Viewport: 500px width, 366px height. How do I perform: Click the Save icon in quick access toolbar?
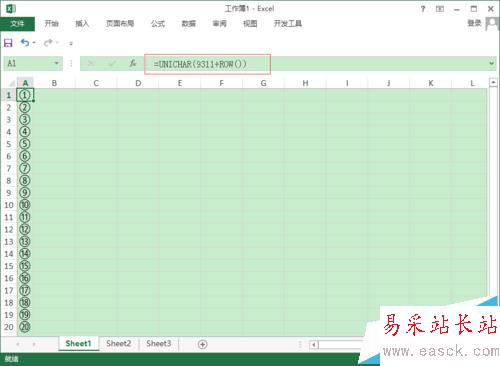[8, 43]
